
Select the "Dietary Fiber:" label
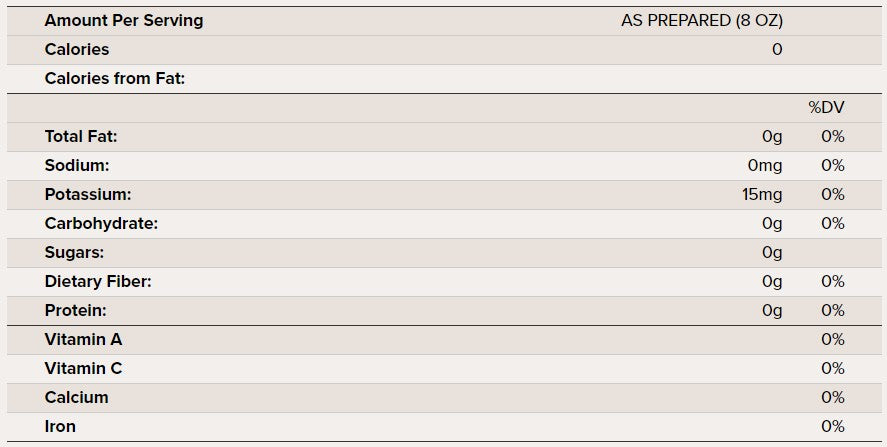(98, 282)
